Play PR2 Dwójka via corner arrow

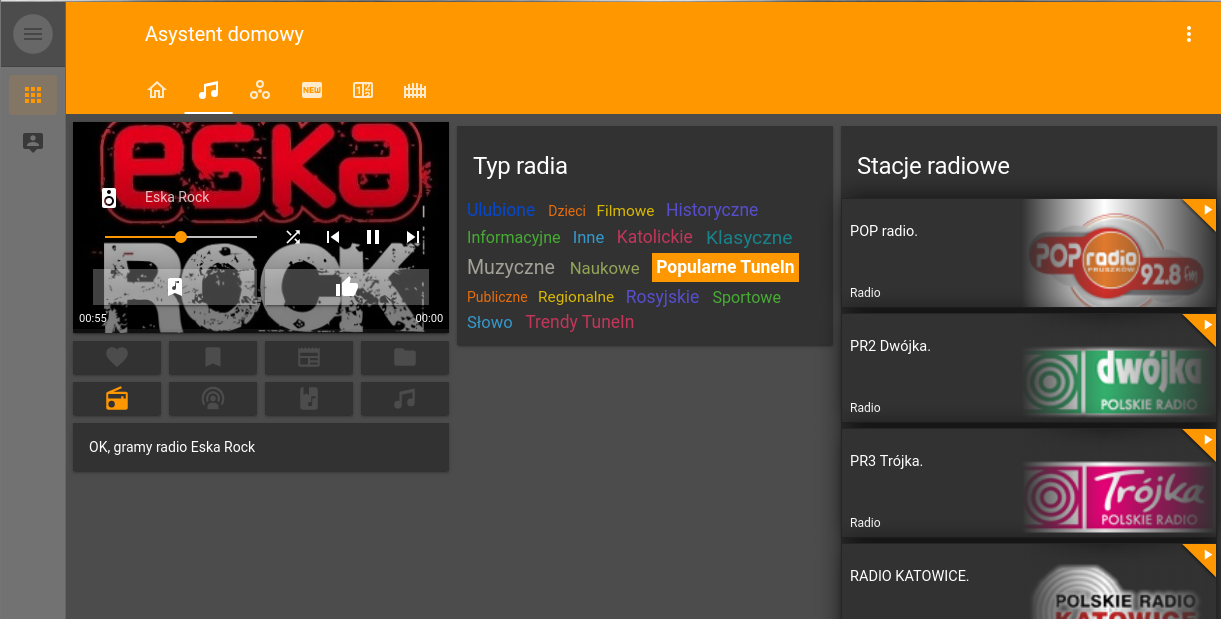(1206, 324)
